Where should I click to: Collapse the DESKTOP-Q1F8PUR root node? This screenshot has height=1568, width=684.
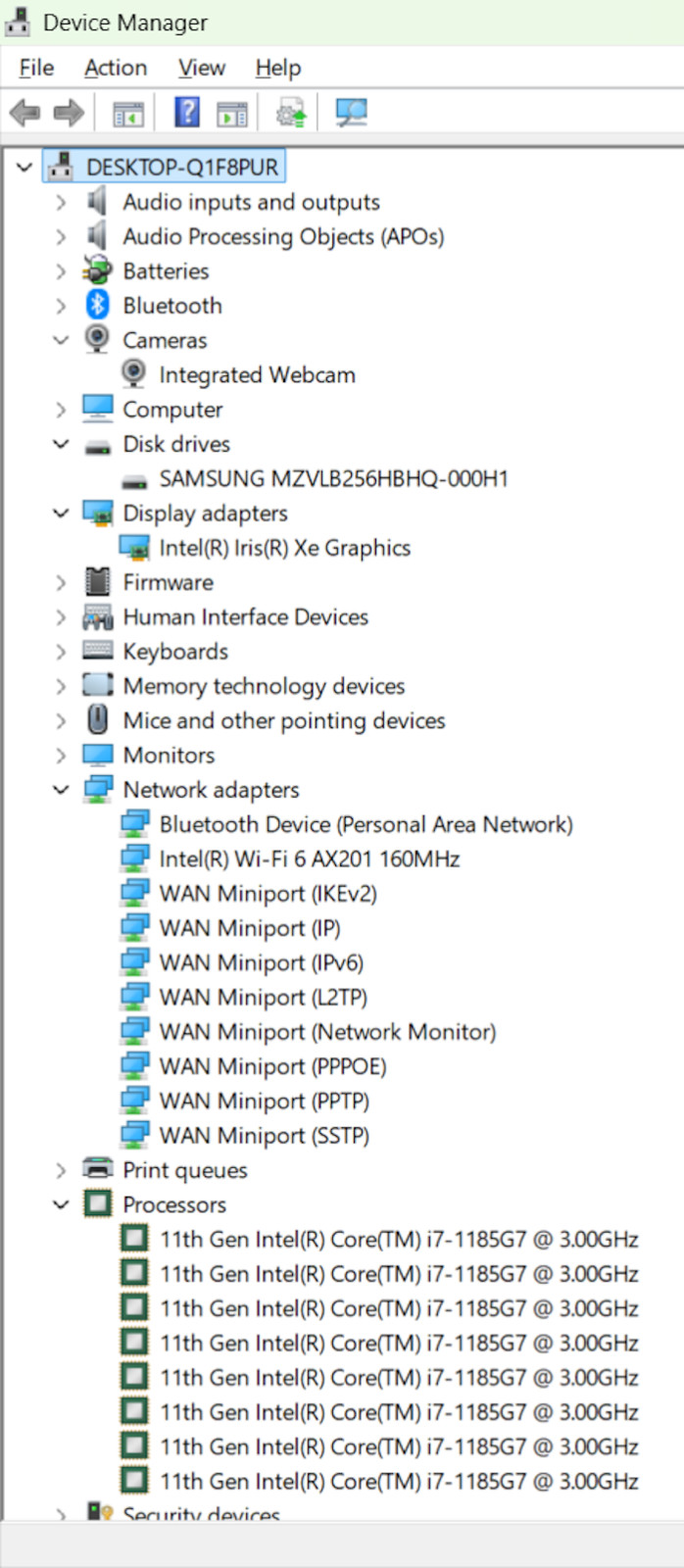24,167
